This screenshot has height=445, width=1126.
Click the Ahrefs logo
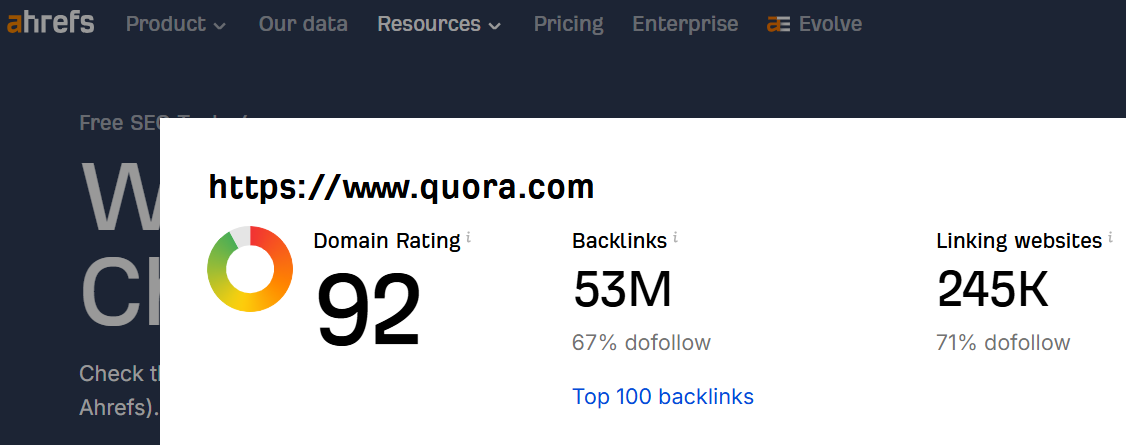coord(50,23)
